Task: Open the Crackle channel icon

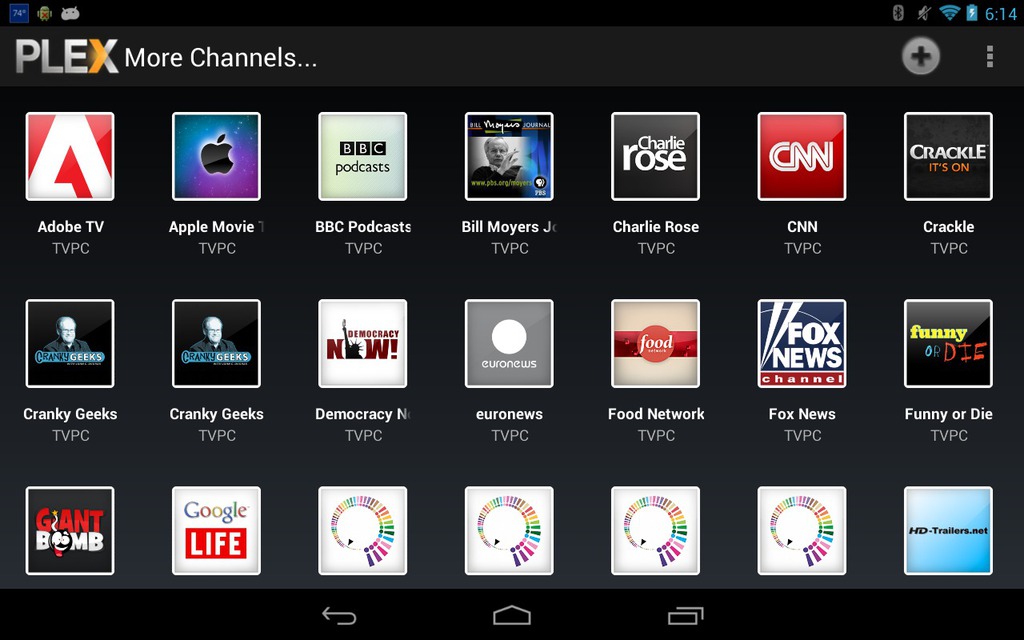Action: click(948, 156)
